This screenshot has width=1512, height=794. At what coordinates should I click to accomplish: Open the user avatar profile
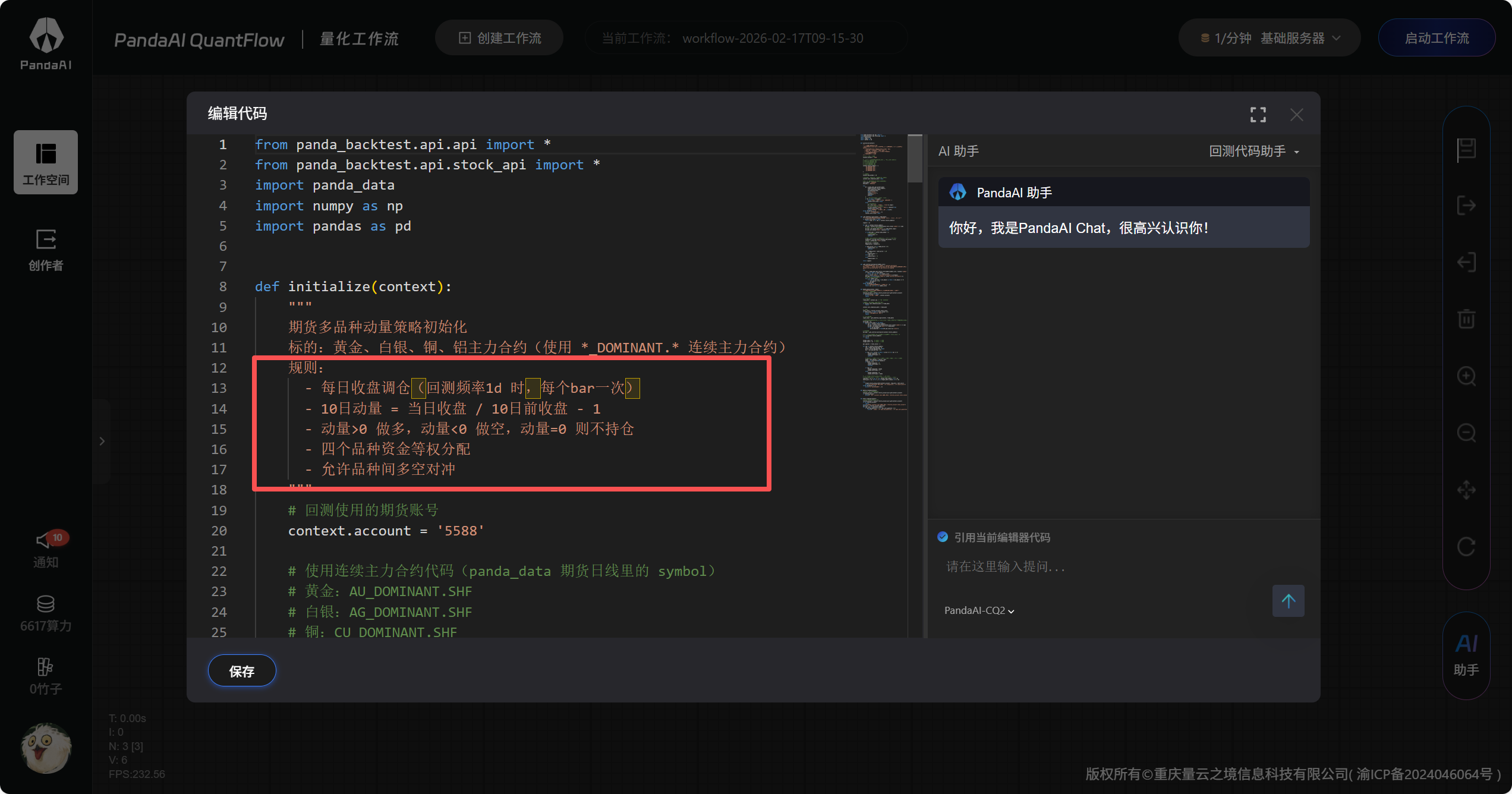click(x=46, y=748)
